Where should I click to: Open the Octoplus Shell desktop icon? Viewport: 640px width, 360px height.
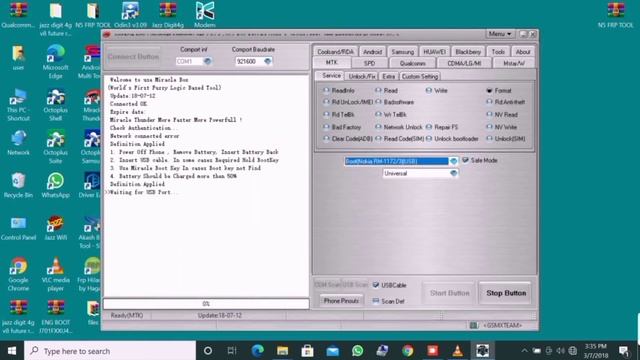(56, 105)
